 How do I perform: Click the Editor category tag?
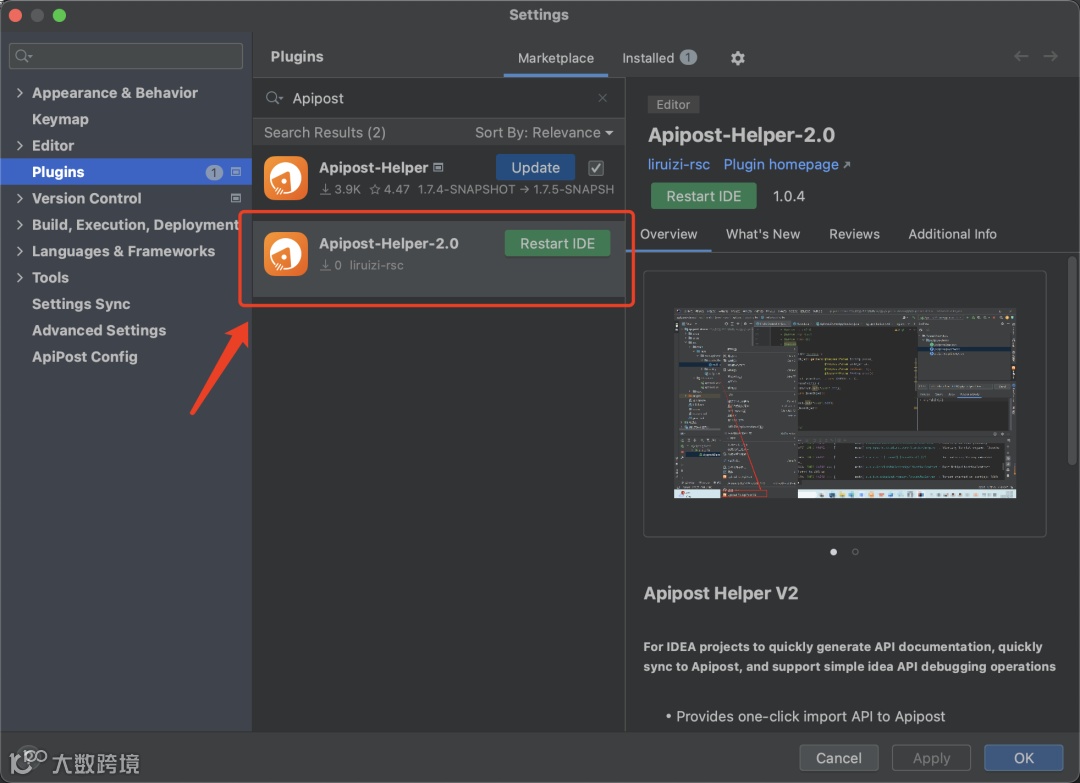tap(673, 105)
